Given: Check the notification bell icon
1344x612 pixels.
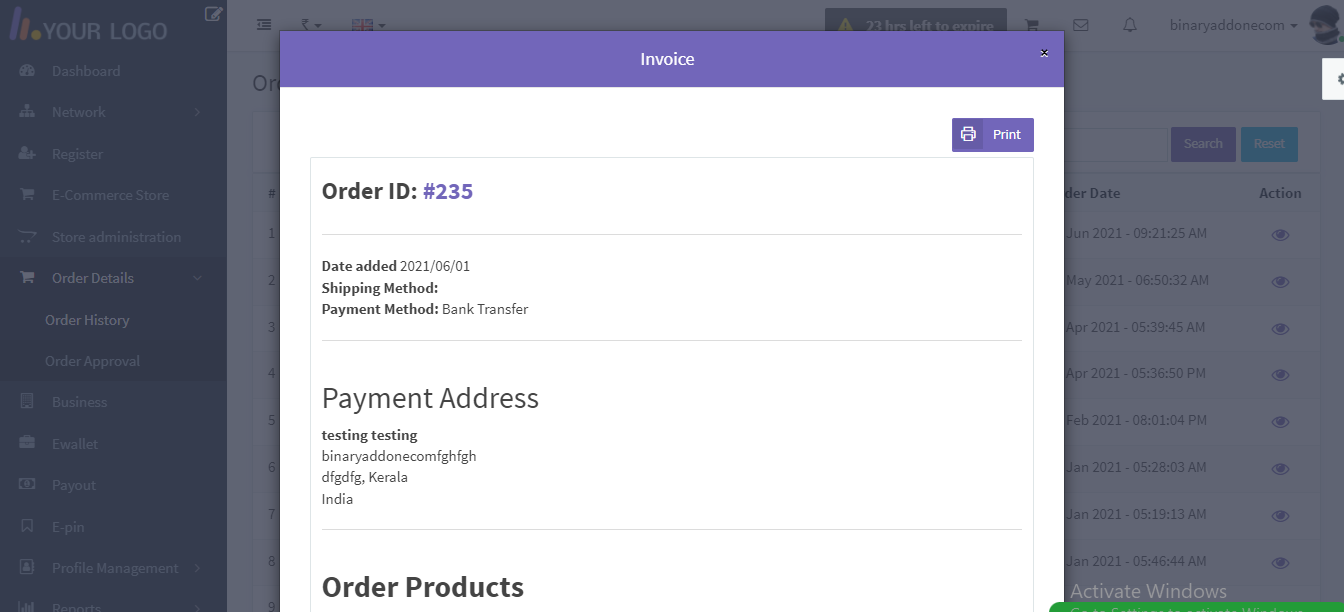Looking at the screenshot, I should [x=1130, y=25].
